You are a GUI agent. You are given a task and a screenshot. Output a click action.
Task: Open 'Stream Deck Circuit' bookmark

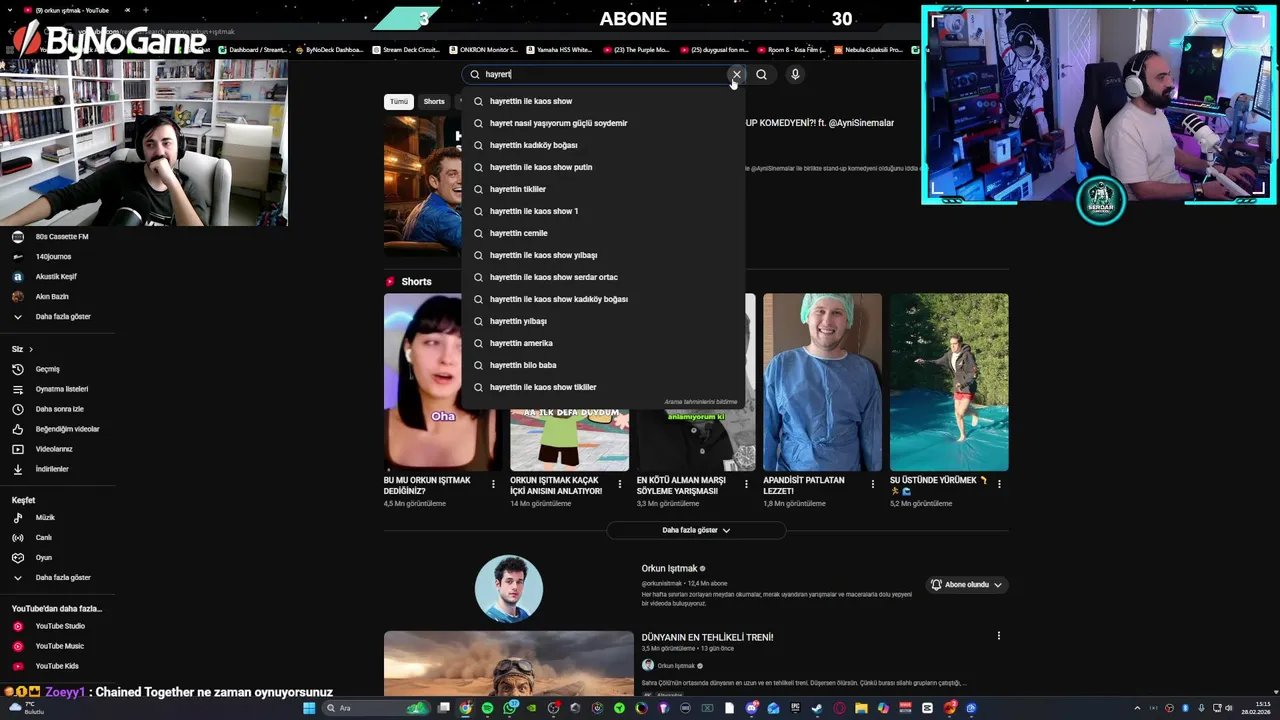pos(405,49)
